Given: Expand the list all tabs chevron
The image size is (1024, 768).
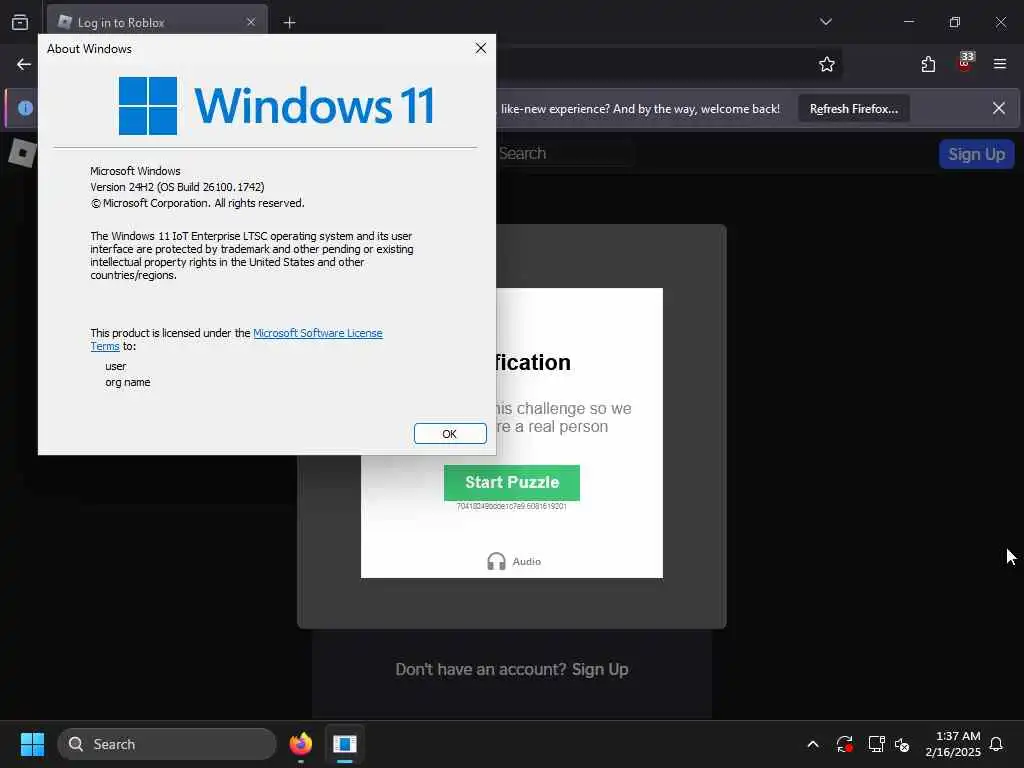Looking at the screenshot, I should (x=825, y=22).
